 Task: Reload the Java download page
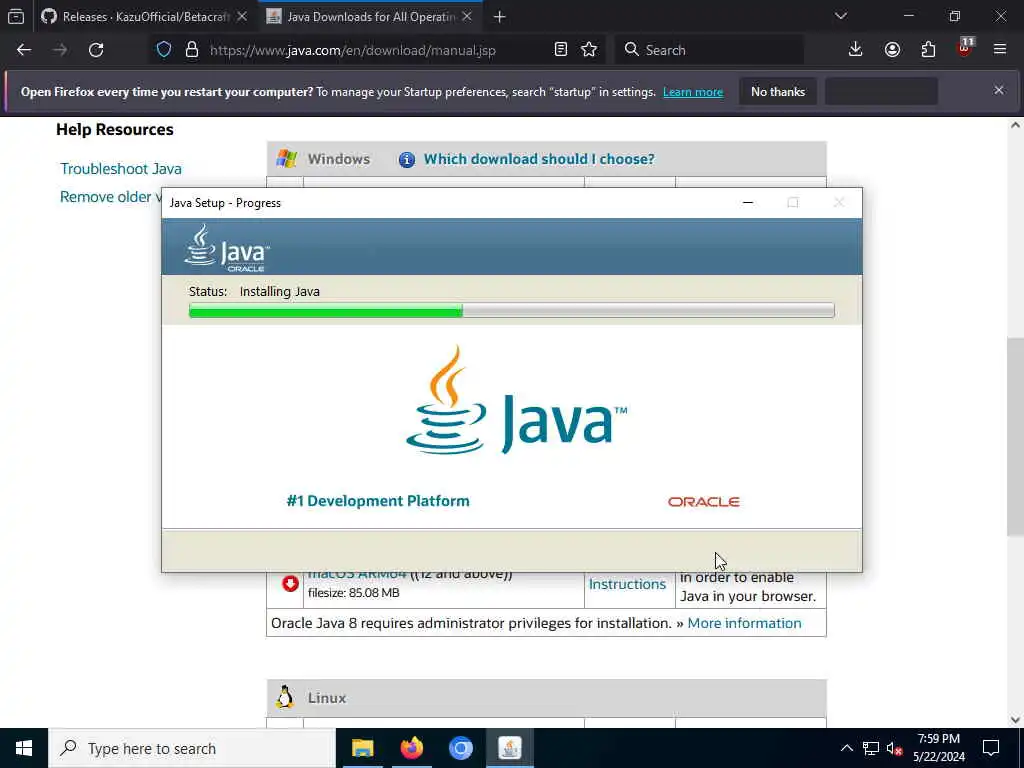96,50
